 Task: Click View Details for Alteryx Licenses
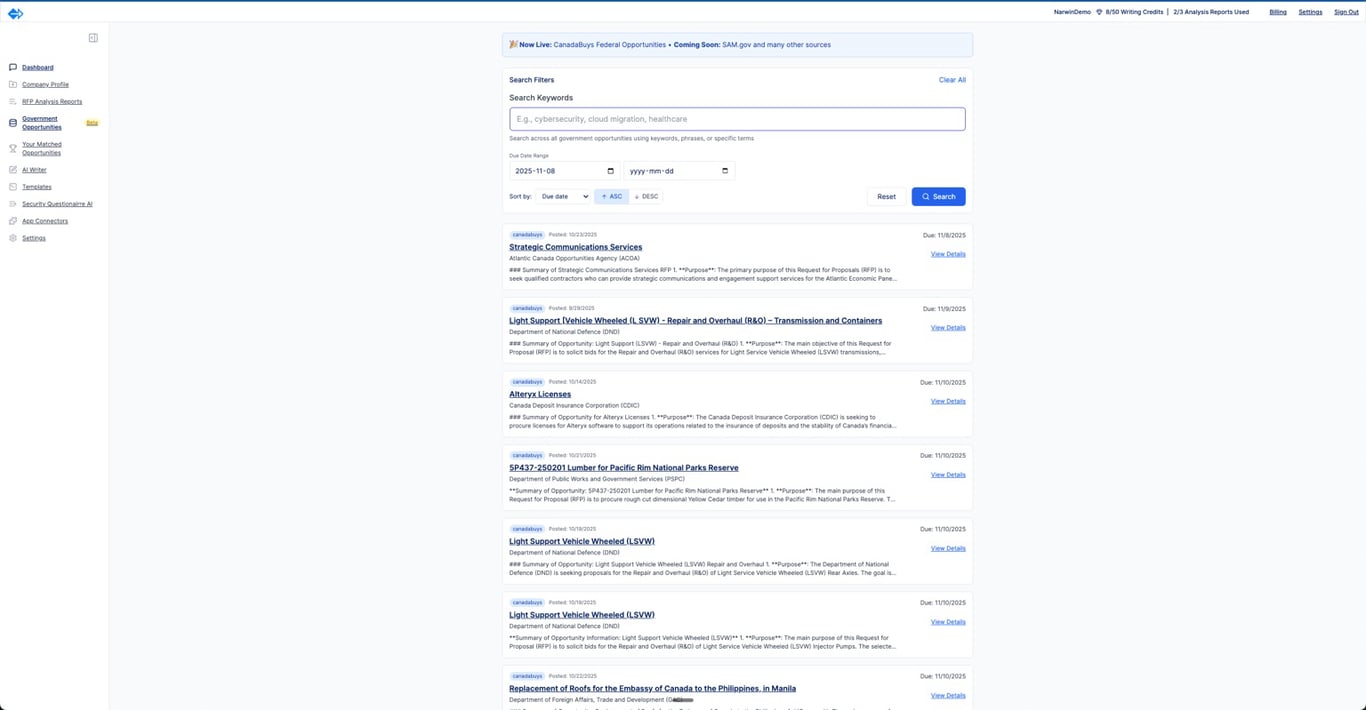tap(948, 401)
